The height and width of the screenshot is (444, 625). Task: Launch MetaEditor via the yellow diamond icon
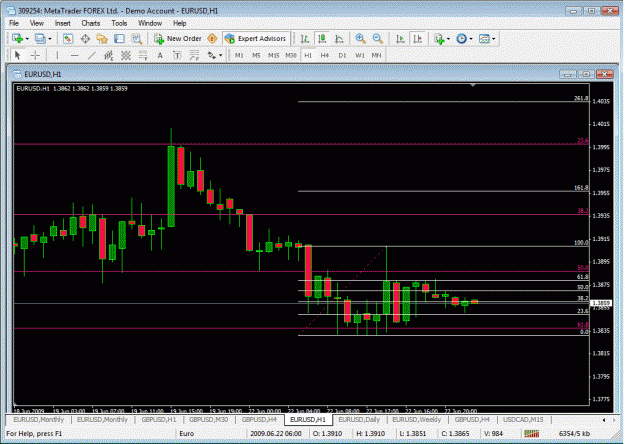[212, 39]
